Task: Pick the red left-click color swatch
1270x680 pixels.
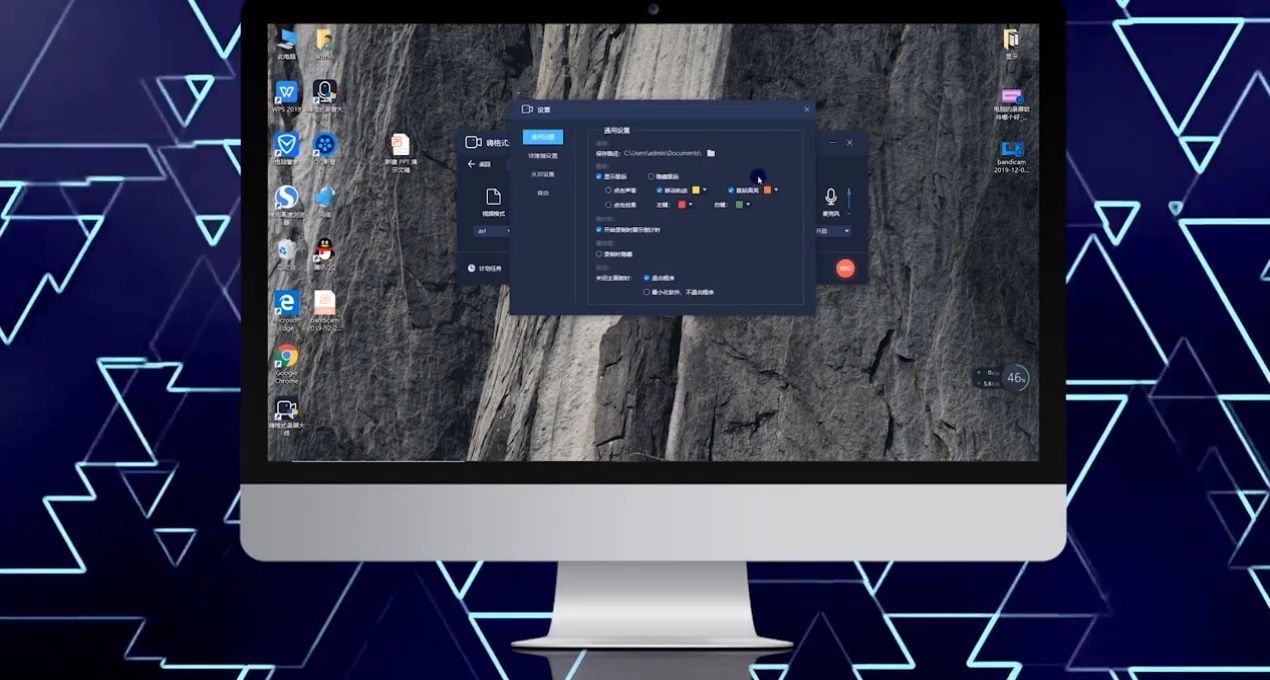Action: [x=682, y=204]
